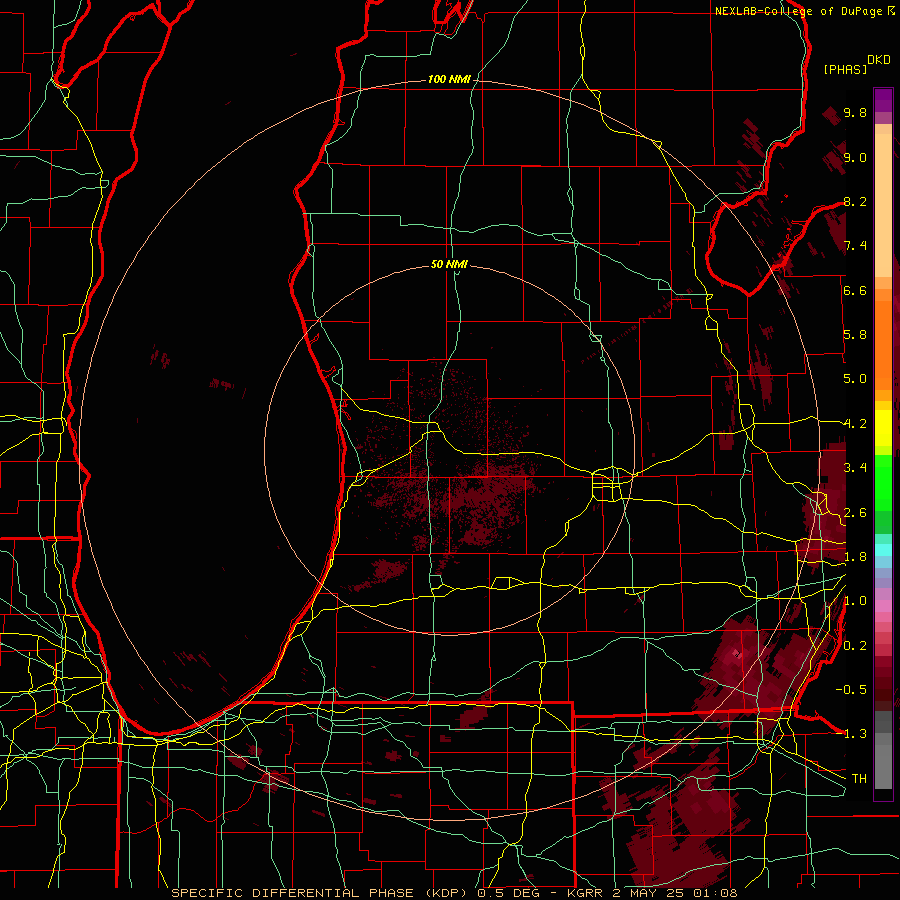The width and height of the screenshot is (900, 900).
Task: Select the orange segment of the color bar
Action: [x=883, y=344]
